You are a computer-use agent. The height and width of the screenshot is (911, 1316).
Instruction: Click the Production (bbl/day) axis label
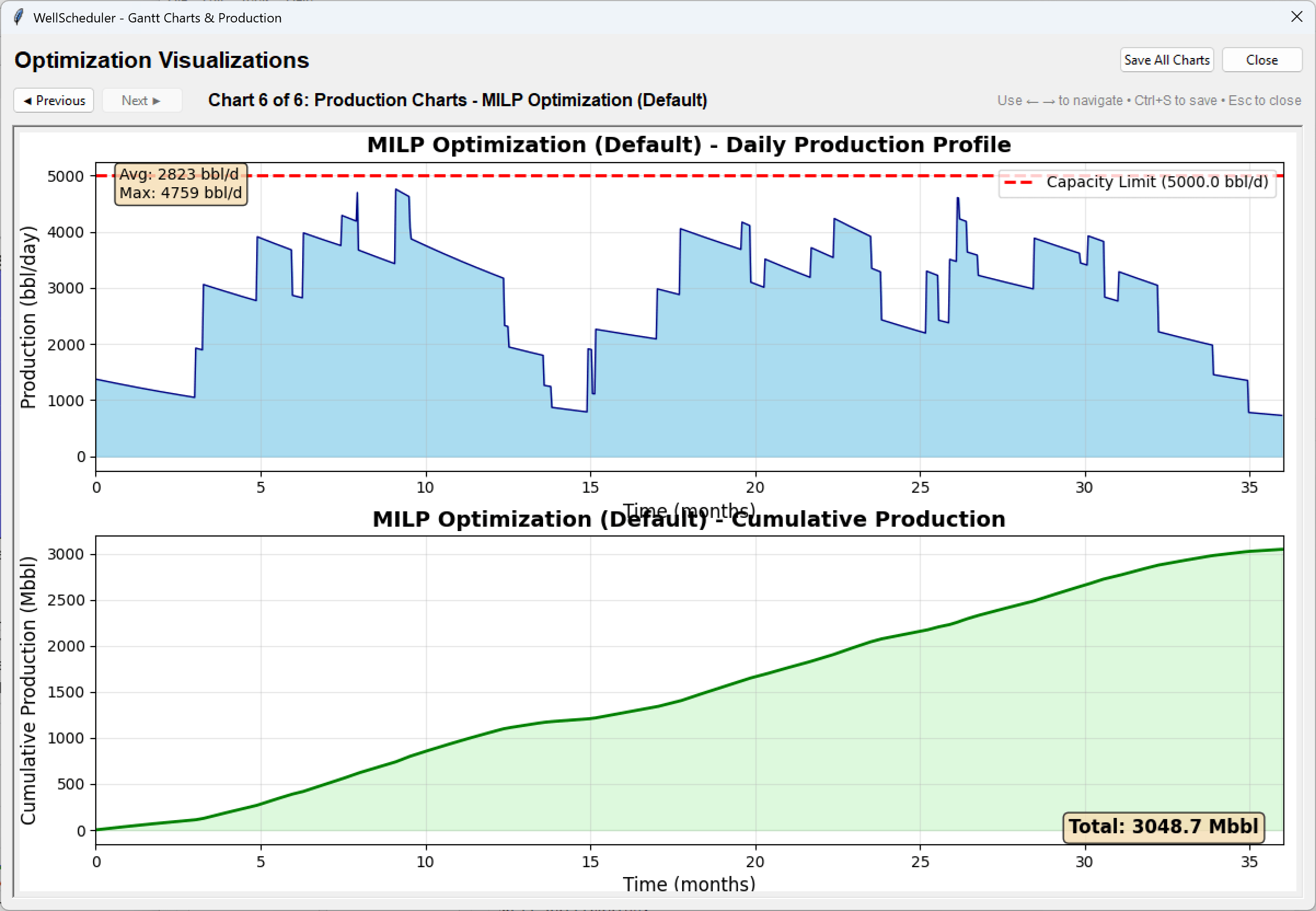pos(27,318)
